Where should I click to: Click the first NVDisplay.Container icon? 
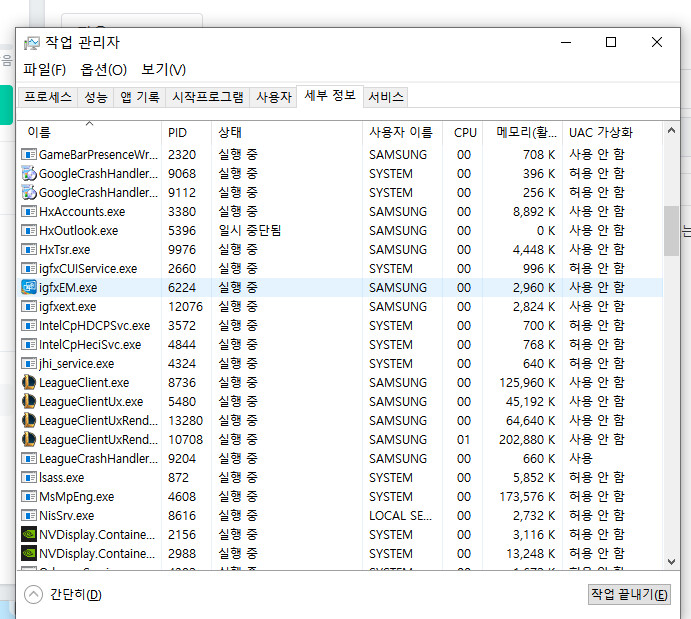click(29, 535)
